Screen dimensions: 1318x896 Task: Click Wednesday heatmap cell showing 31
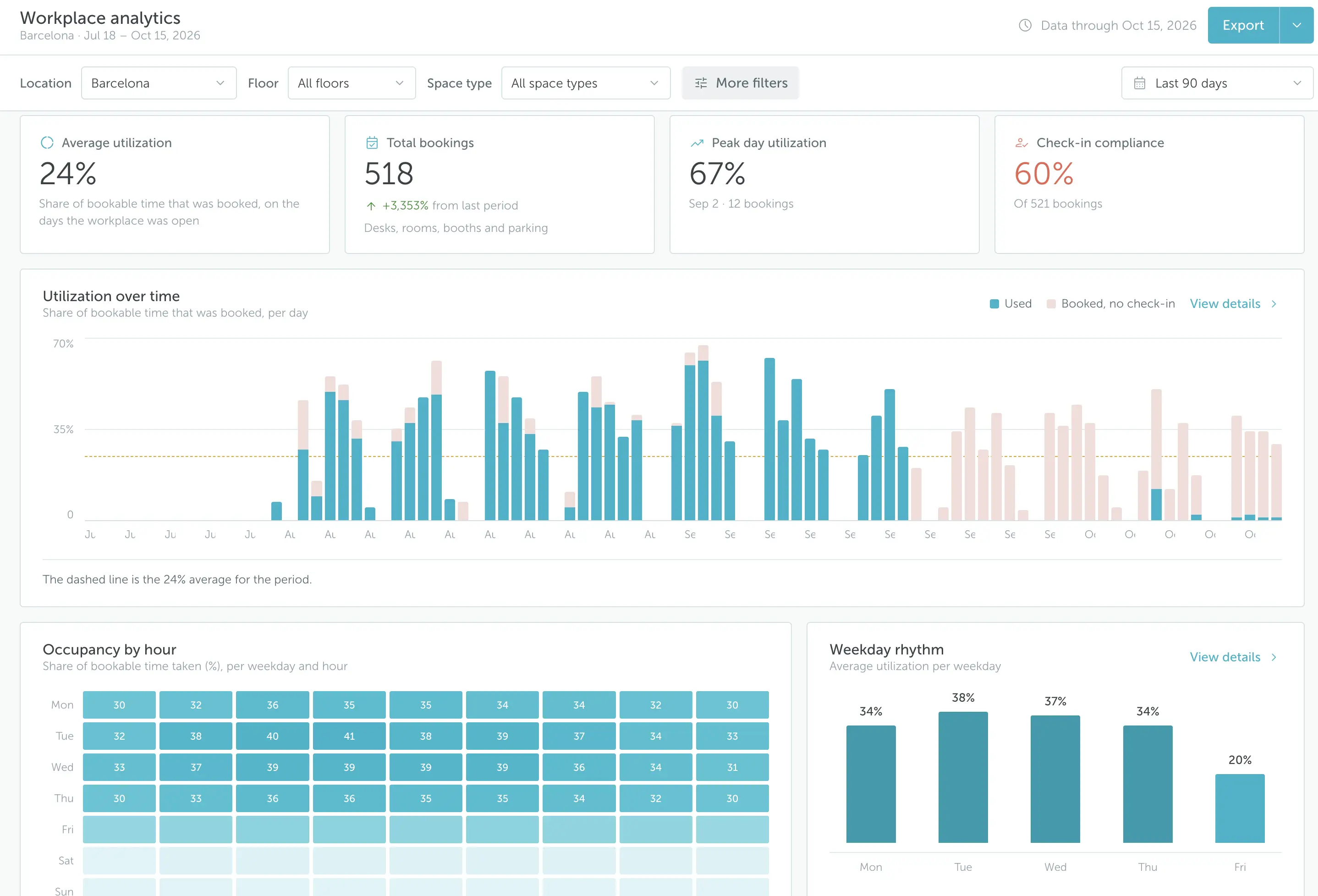point(732,767)
